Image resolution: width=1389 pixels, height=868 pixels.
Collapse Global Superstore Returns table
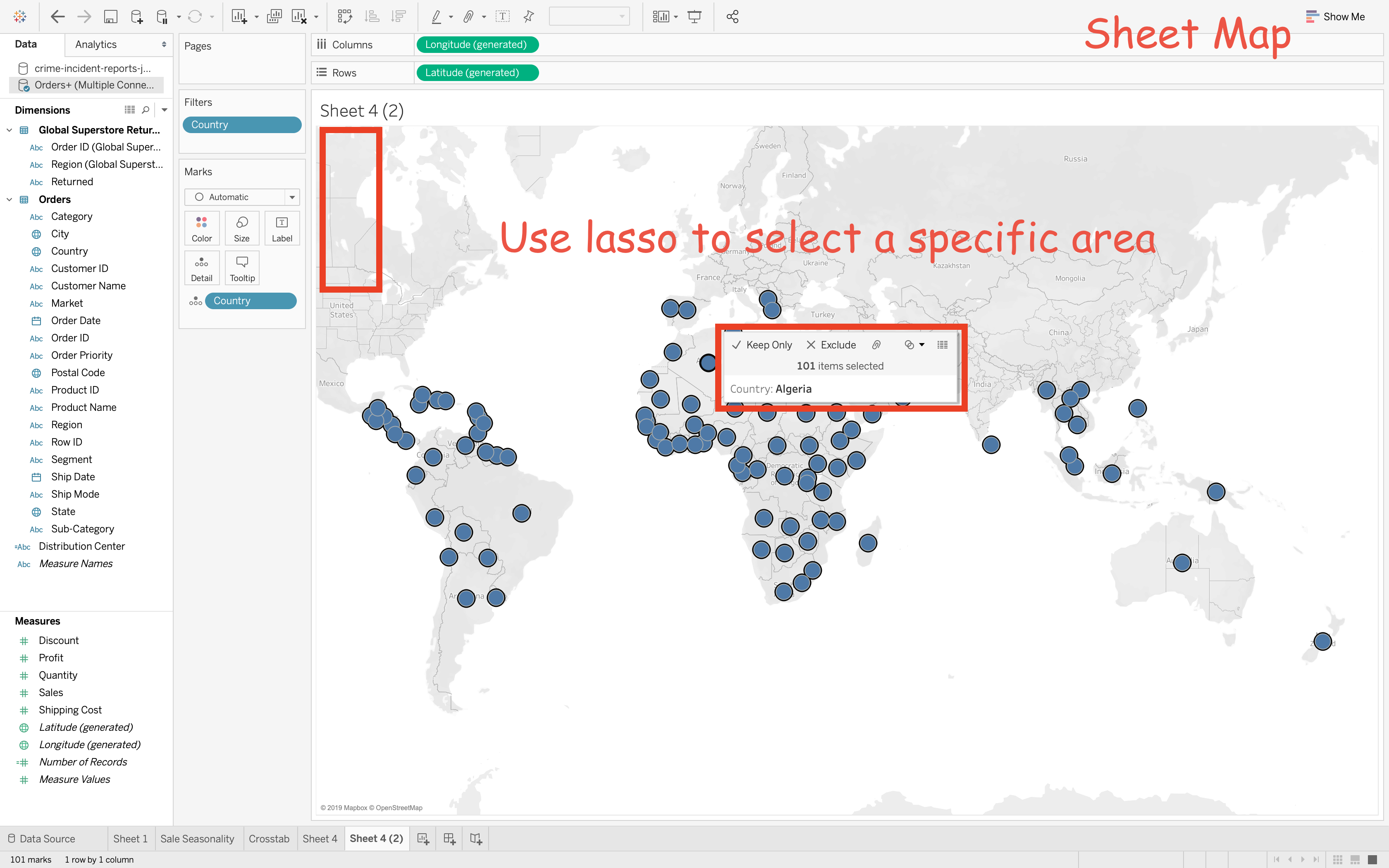(9, 130)
